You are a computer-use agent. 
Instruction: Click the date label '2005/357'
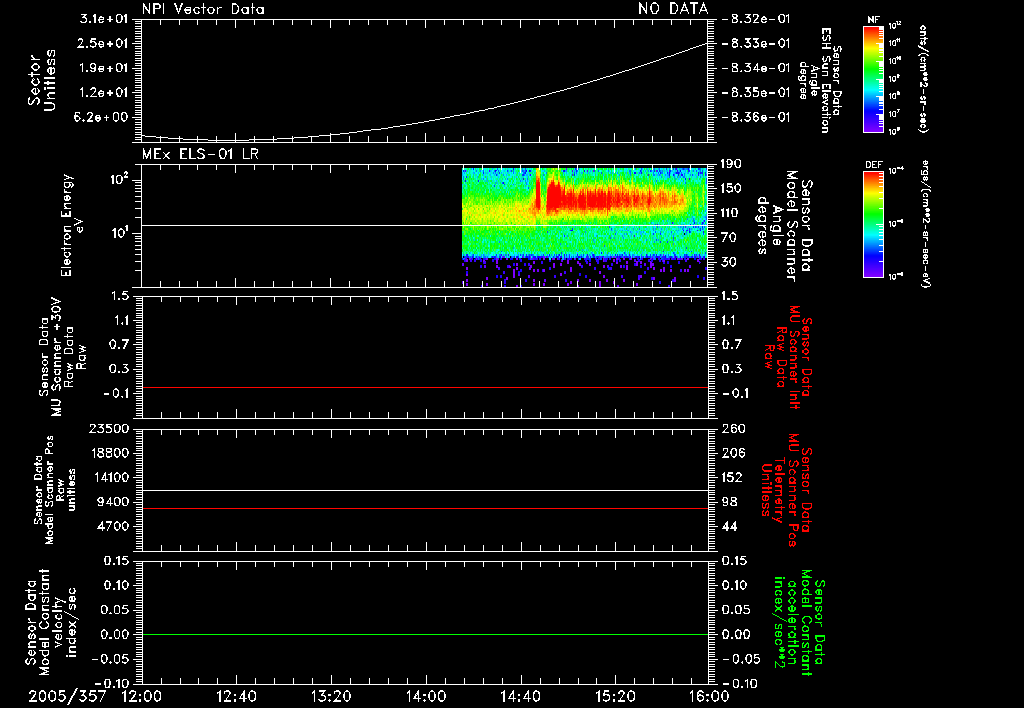tap(67, 696)
